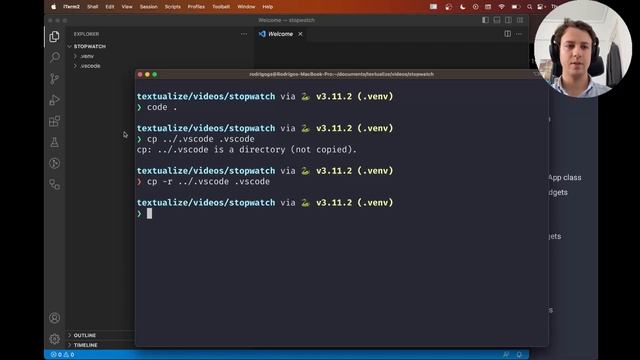640x360 pixels.
Task: Click the battery icon in the menu bar
Action: pos(516,7)
